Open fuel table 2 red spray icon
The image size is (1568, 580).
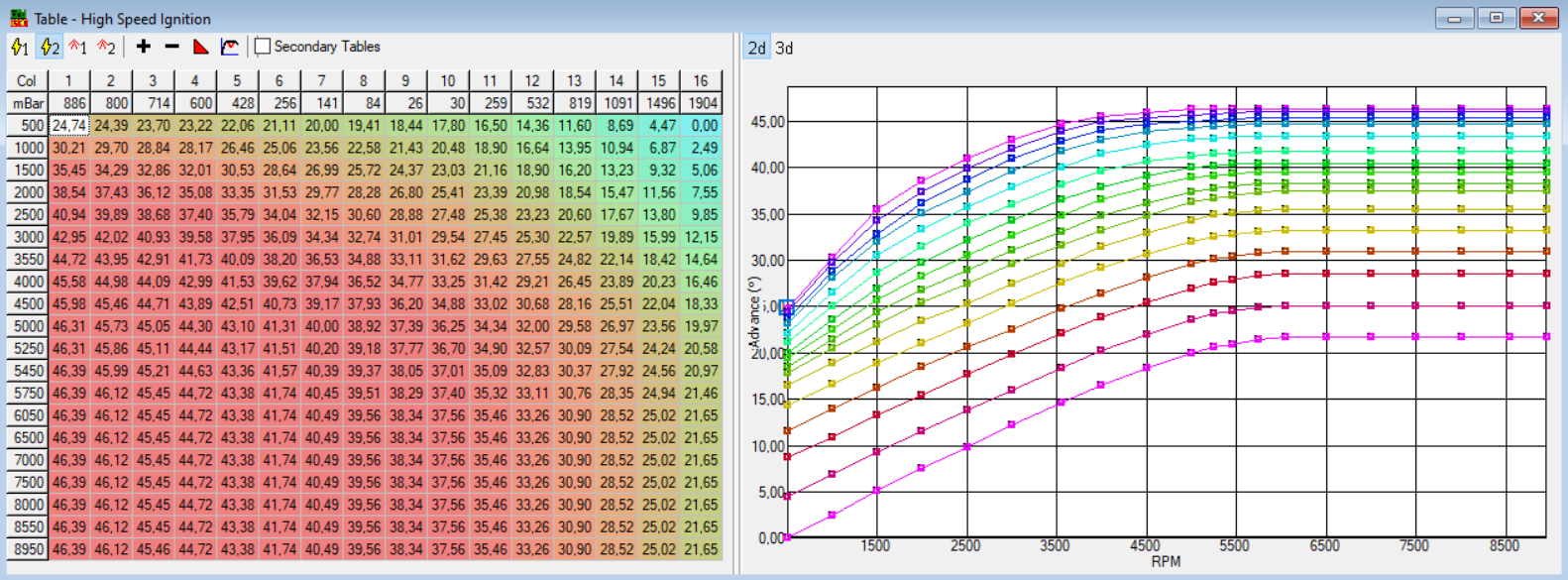106,47
